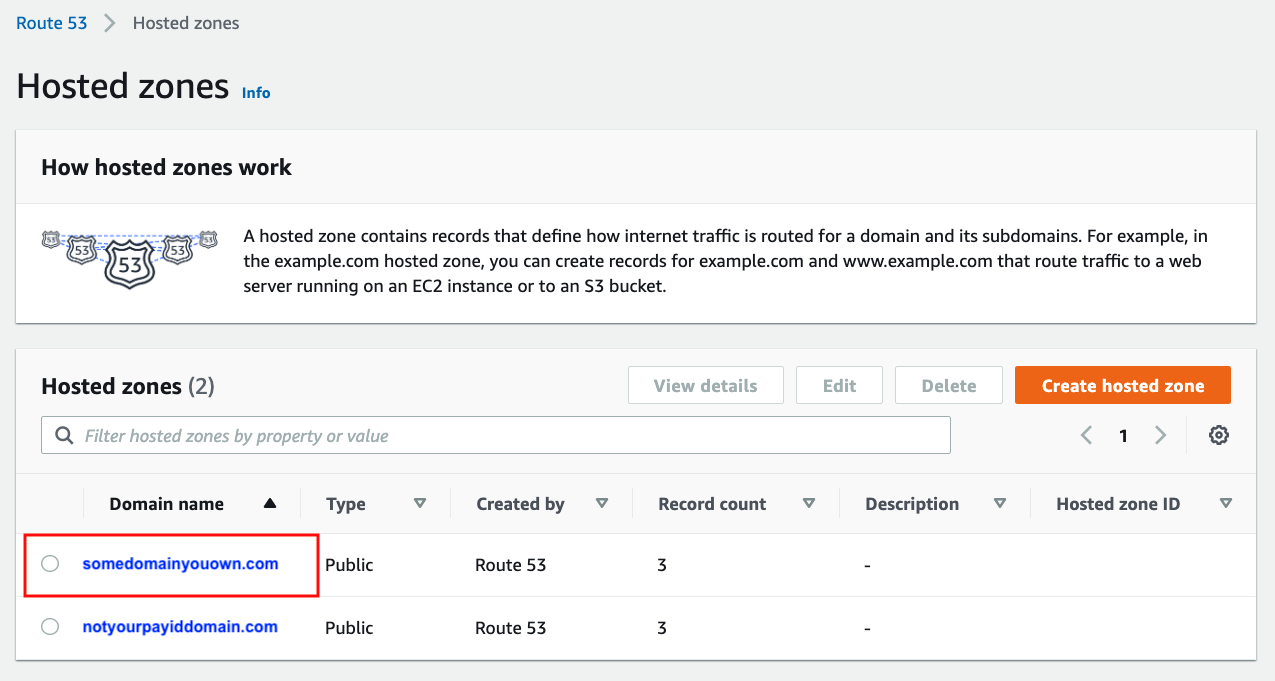The width and height of the screenshot is (1275, 681).
Task: Click the search magnifier icon
Action: click(64, 436)
